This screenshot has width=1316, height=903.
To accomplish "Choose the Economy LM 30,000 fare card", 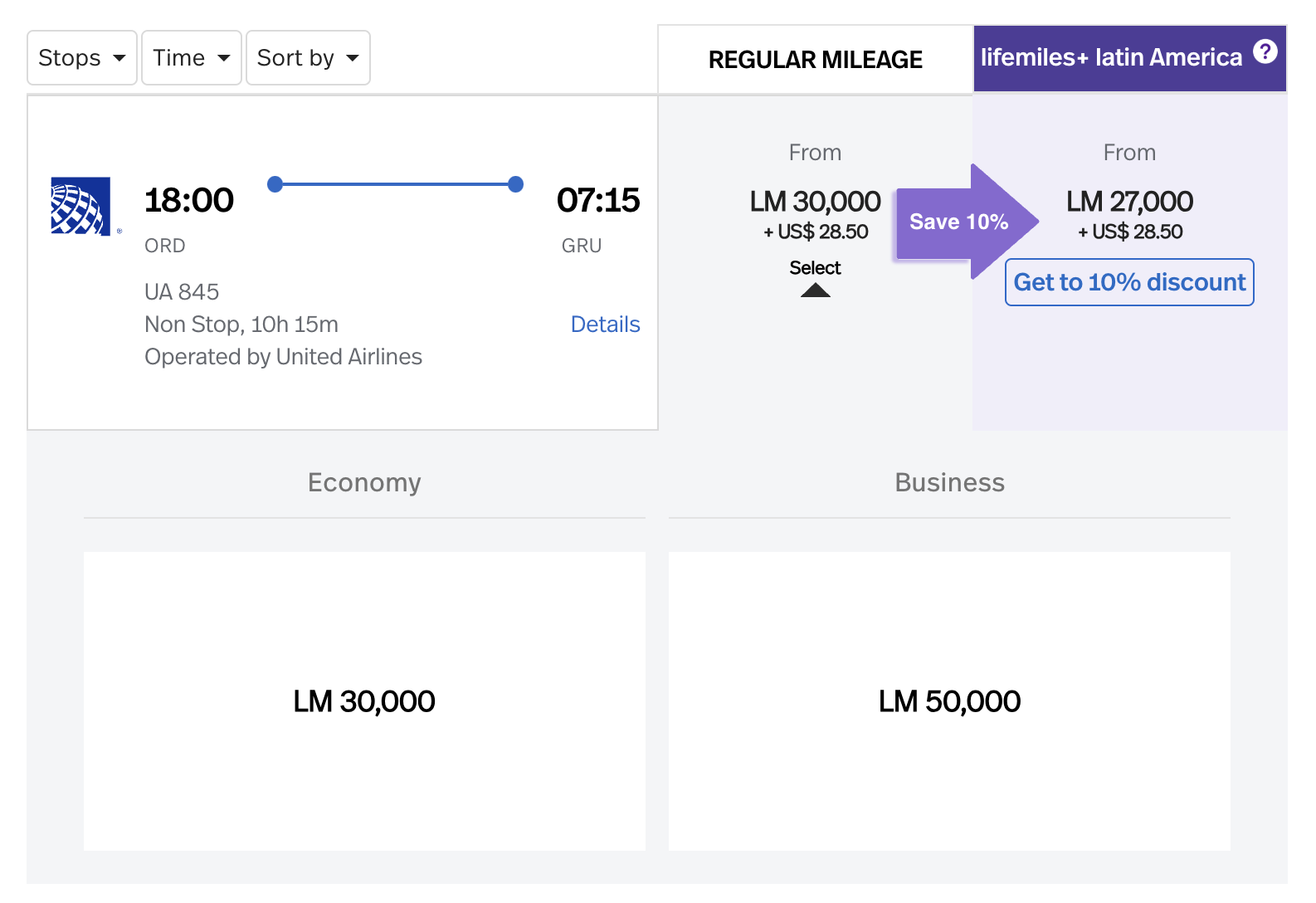I will tap(364, 701).
